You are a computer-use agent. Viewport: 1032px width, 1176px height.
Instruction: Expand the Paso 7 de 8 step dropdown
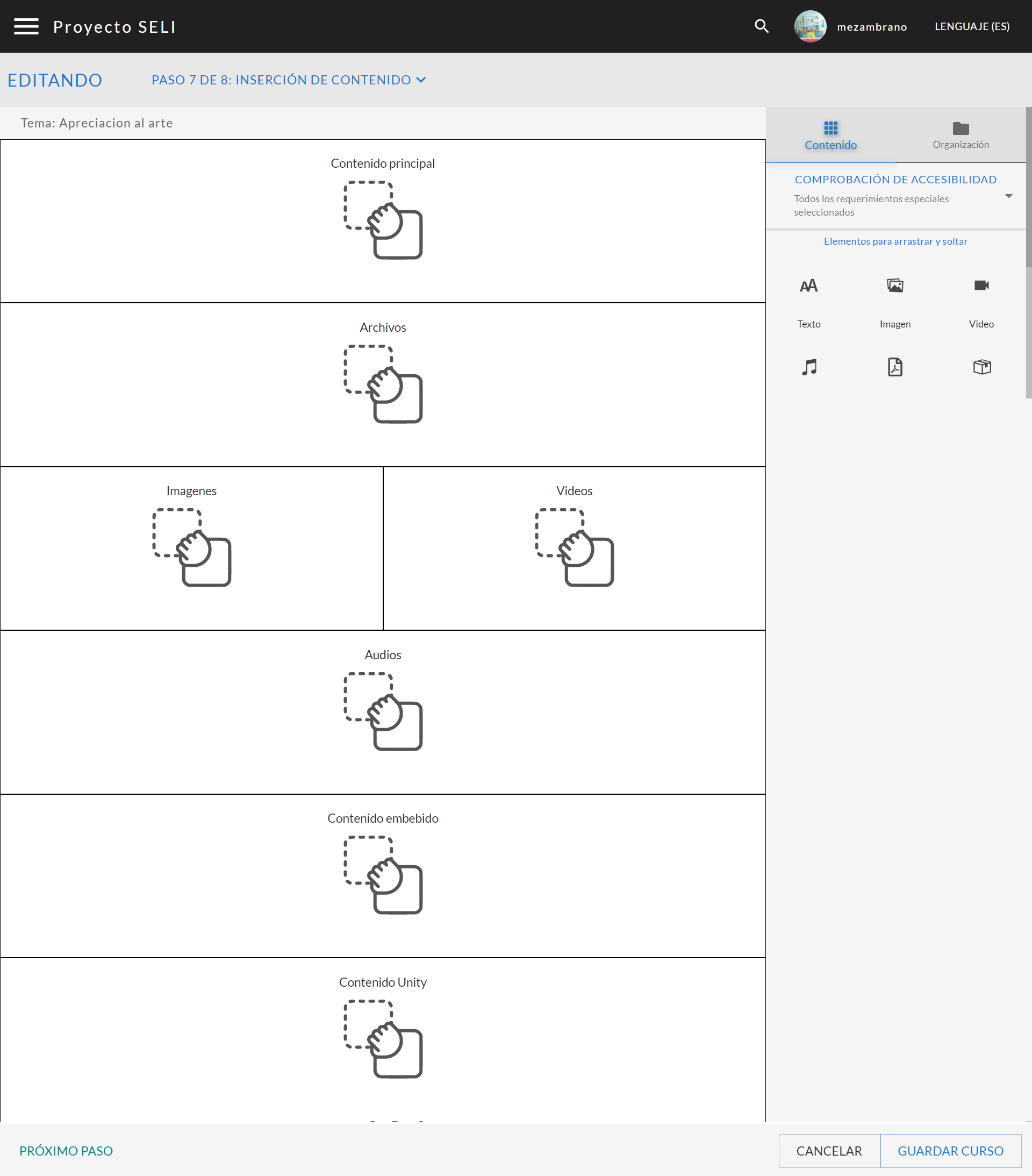(289, 80)
